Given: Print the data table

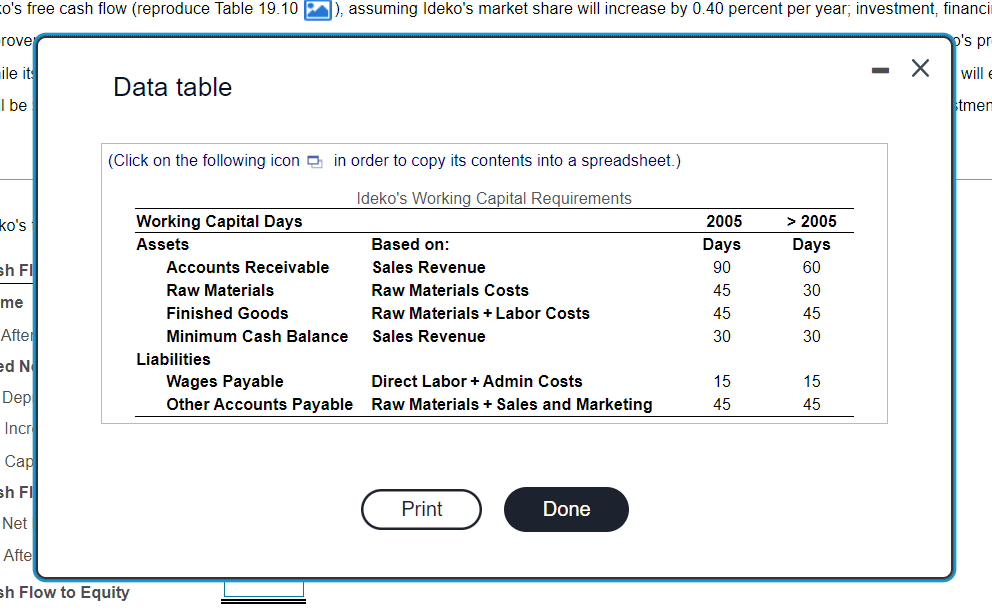Looking at the screenshot, I should pos(421,509).
